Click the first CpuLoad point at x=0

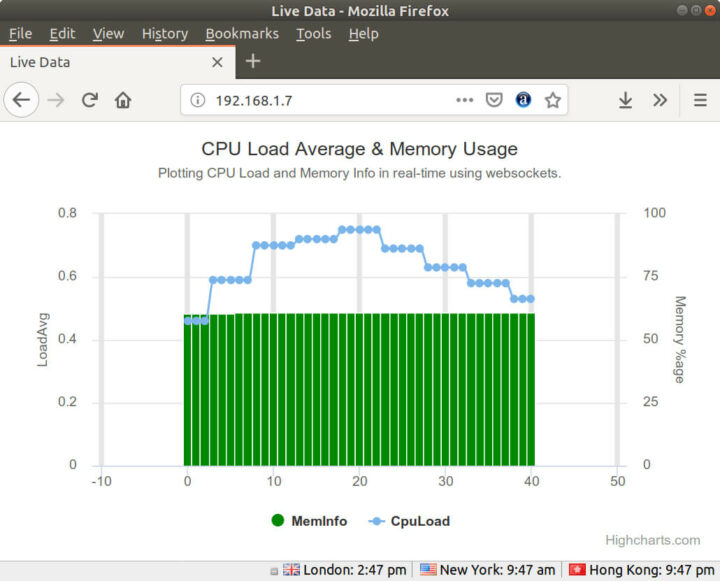click(x=188, y=321)
